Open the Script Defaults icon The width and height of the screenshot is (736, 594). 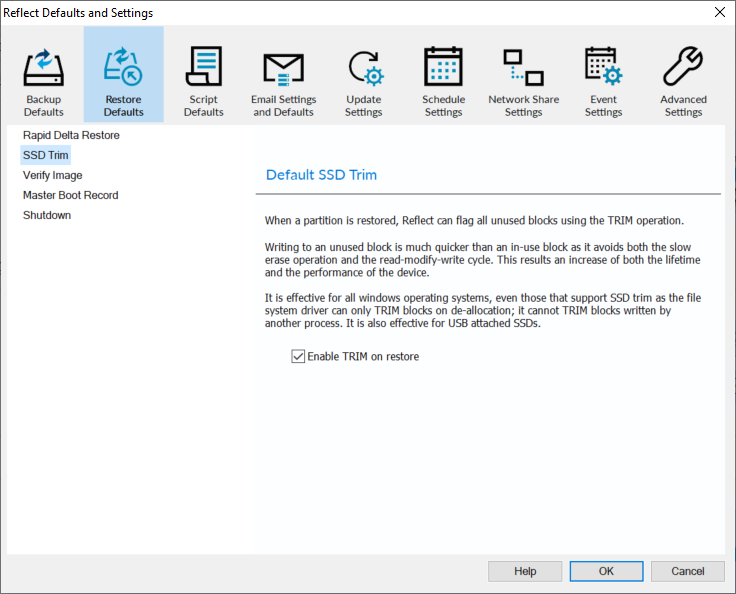coord(203,66)
